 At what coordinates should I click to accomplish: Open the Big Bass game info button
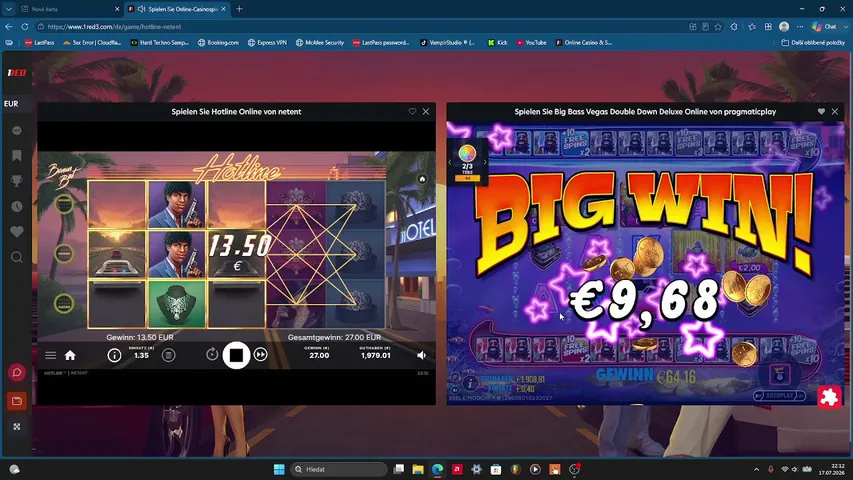point(470,383)
